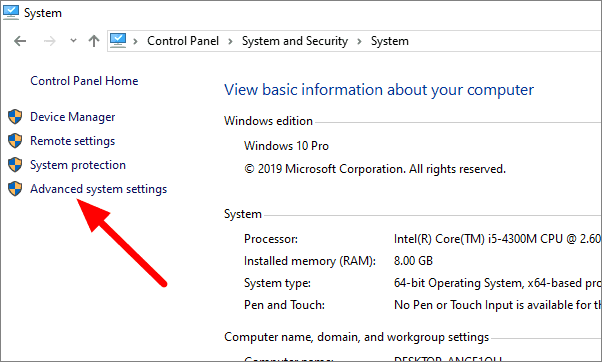Click shield icon beside System protection
Viewport: 602px width, 362px height.
(x=15, y=165)
